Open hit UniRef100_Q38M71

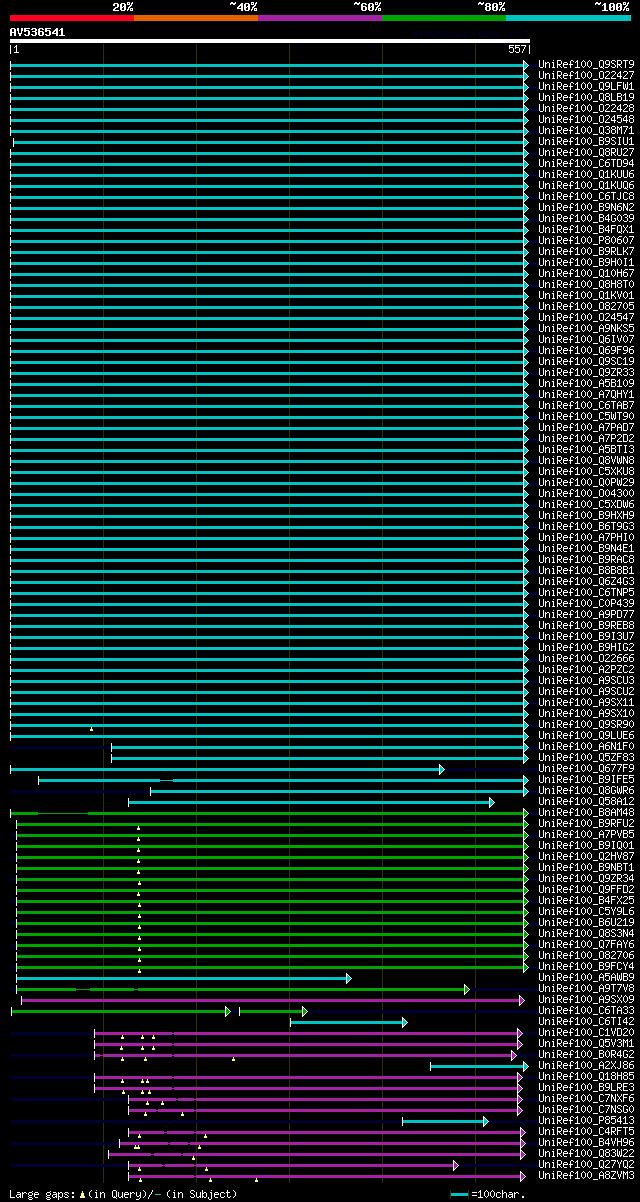pyautogui.click(x=586, y=130)
